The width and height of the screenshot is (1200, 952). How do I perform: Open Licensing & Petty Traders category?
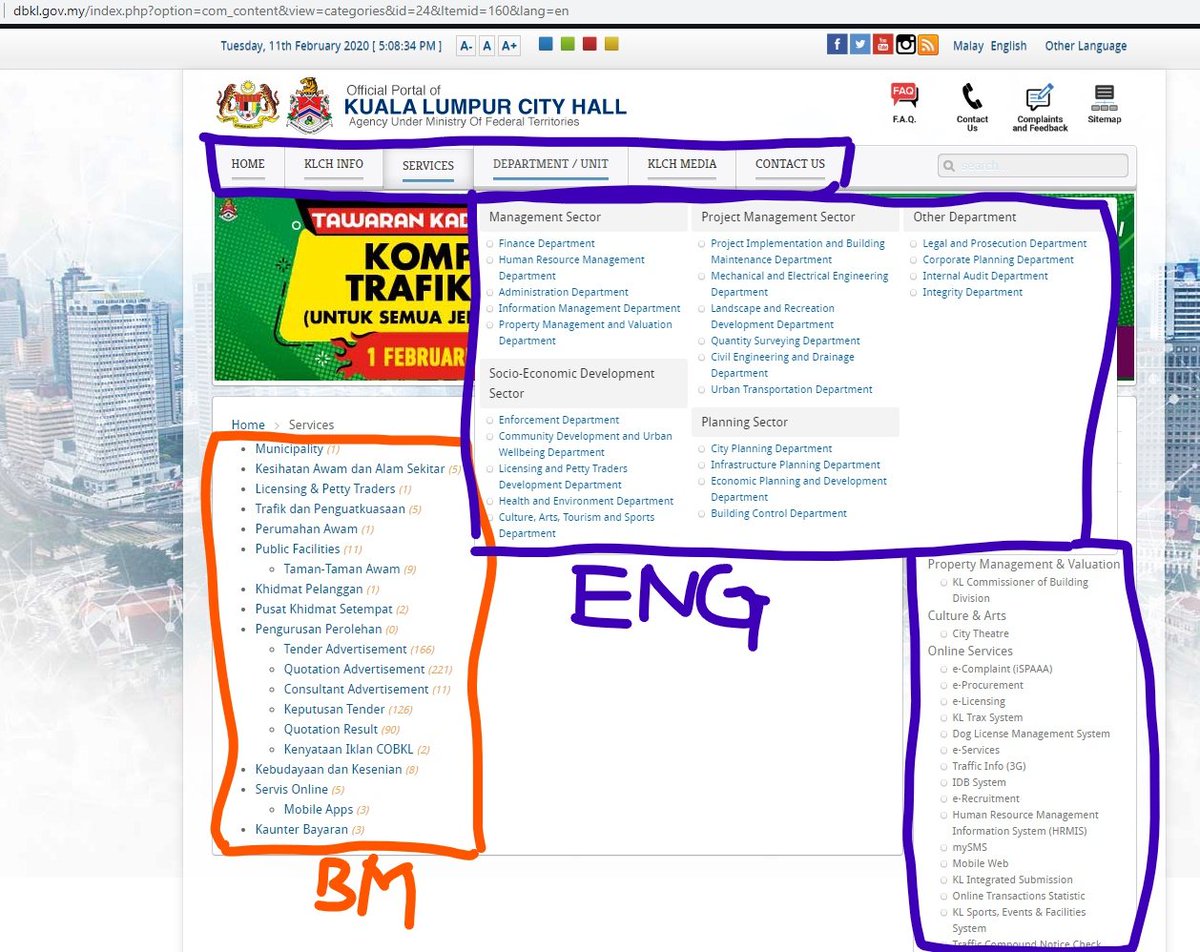pos(325,490)
